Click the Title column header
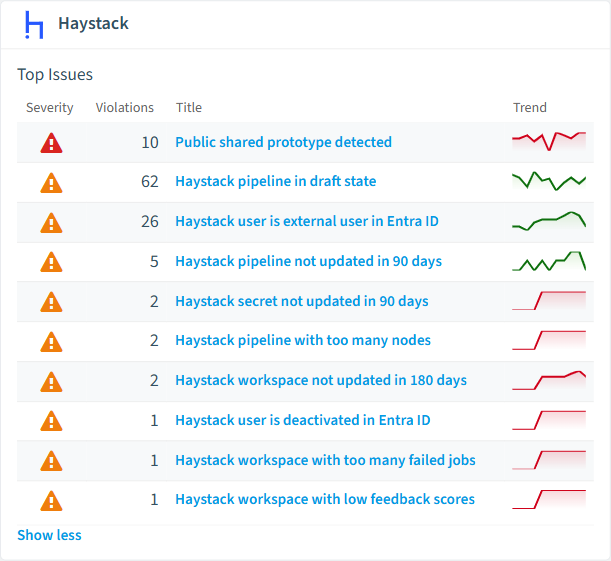This screenshot has height=561, width=611. (x=189, y=108)
